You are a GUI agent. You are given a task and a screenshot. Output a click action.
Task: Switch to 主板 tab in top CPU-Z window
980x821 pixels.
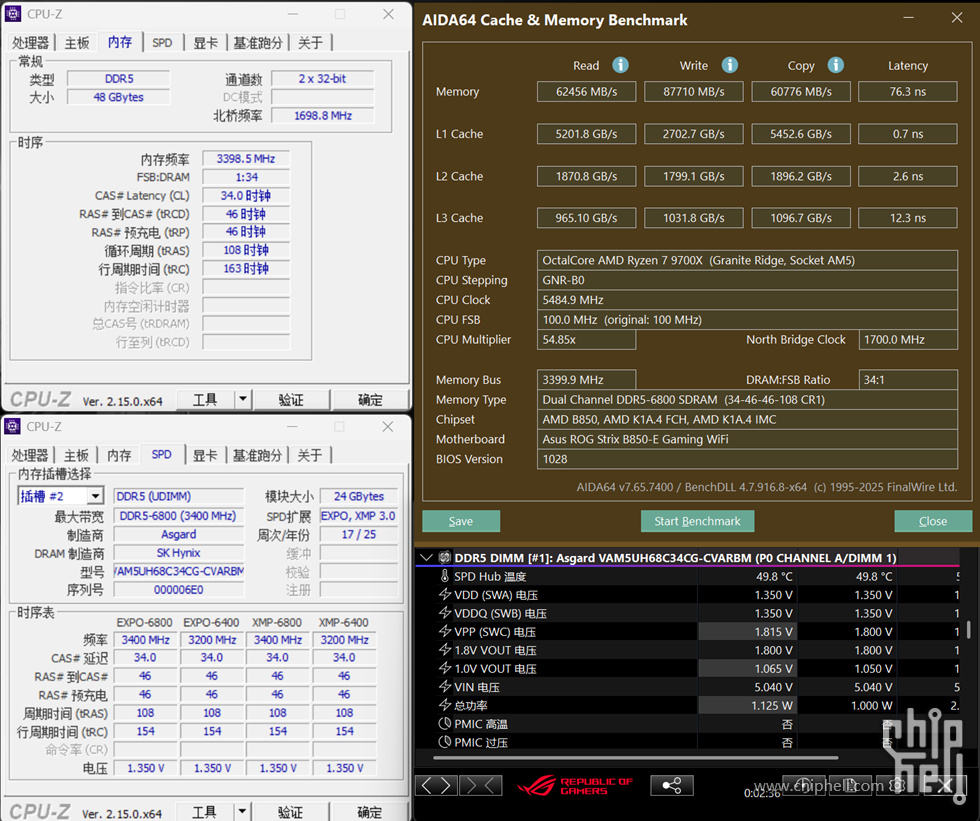(x=77, y=42)
